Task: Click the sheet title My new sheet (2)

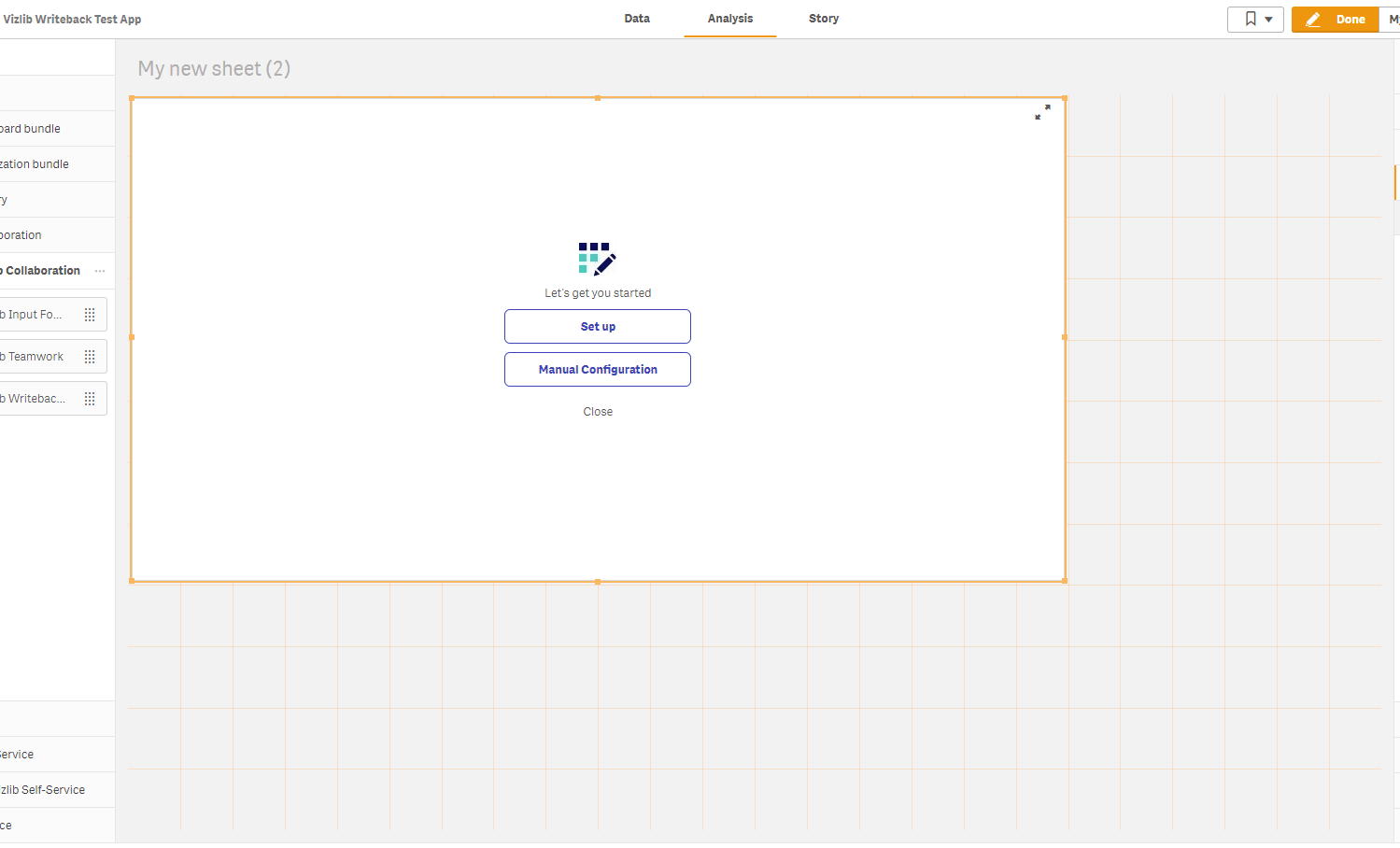Action: click(x=214, y=68)
